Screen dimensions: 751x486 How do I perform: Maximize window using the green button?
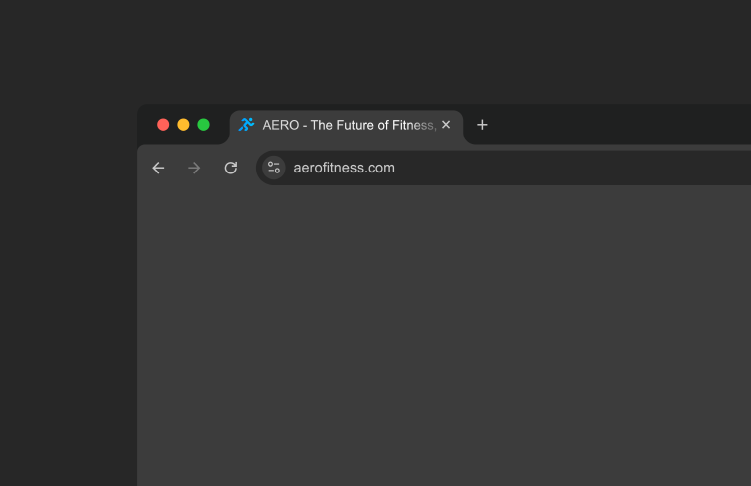203,125
